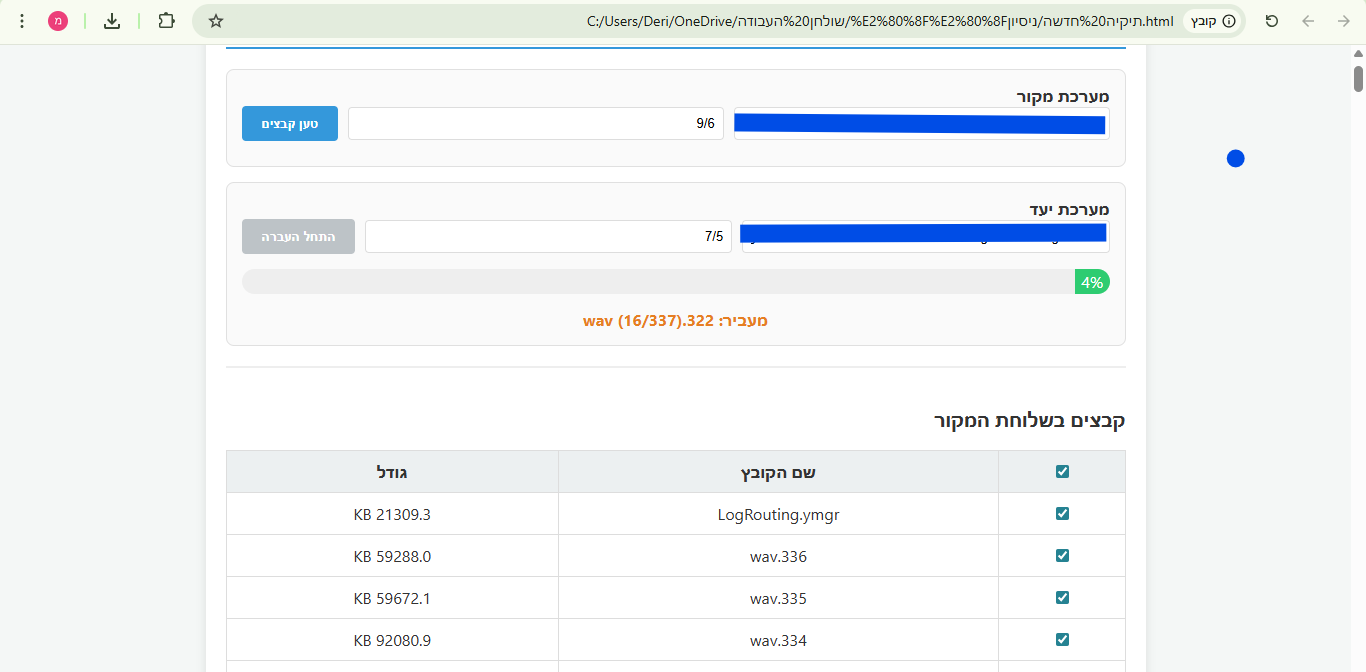This screenshot has width=1366, height=672.
Task: Click the 4% transfer progress bar
Action: 675,281
